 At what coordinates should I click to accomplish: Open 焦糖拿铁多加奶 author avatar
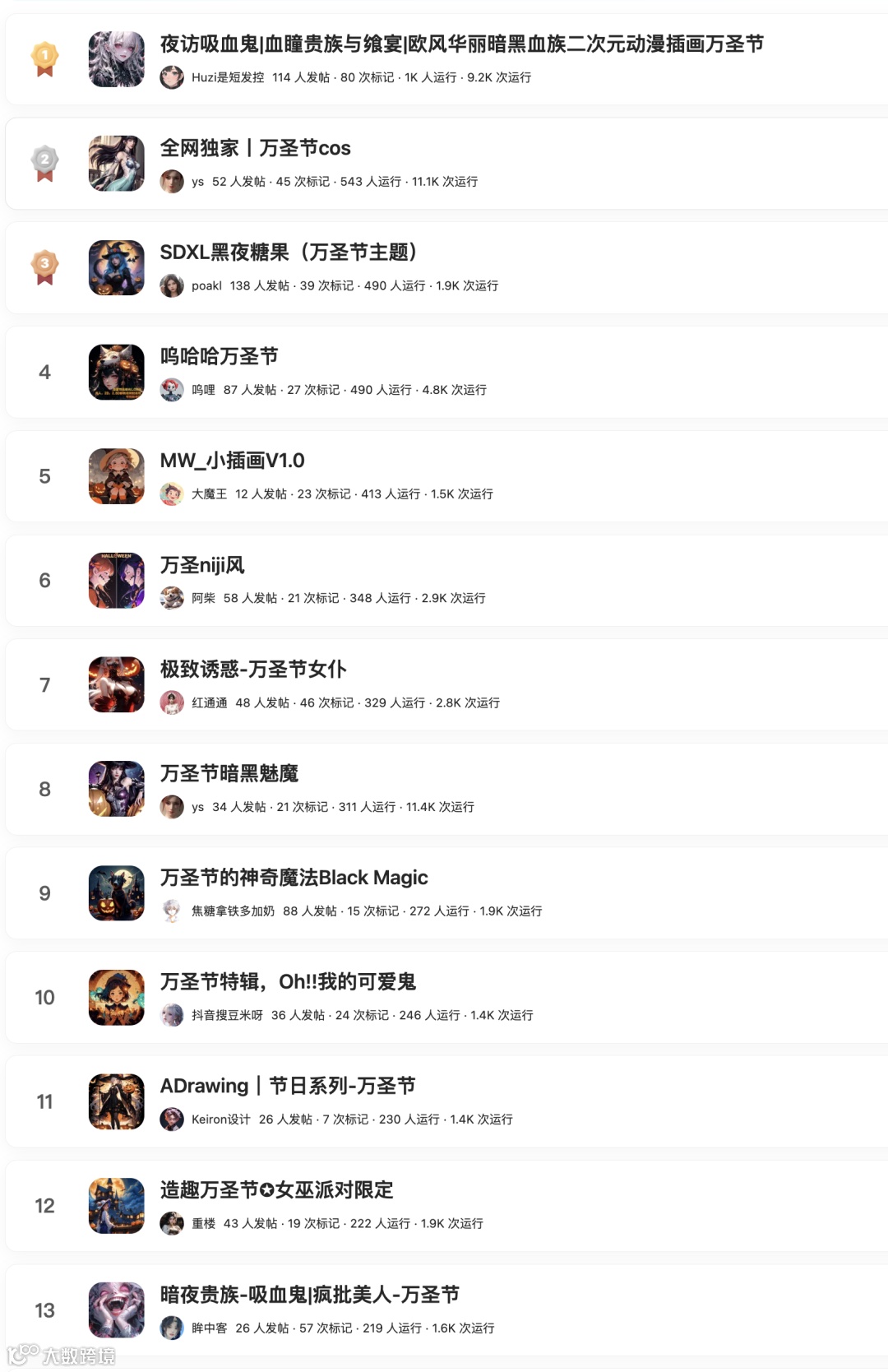tap(172, 911)
